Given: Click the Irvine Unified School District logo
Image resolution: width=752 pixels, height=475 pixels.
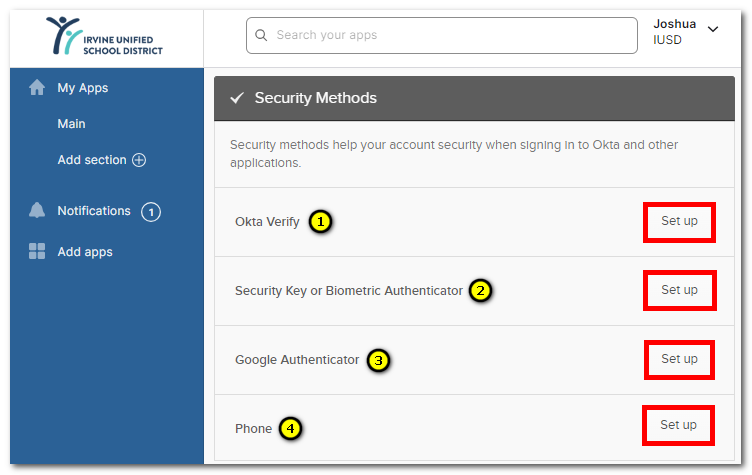Looking at the screenshot, I should 105,36.
